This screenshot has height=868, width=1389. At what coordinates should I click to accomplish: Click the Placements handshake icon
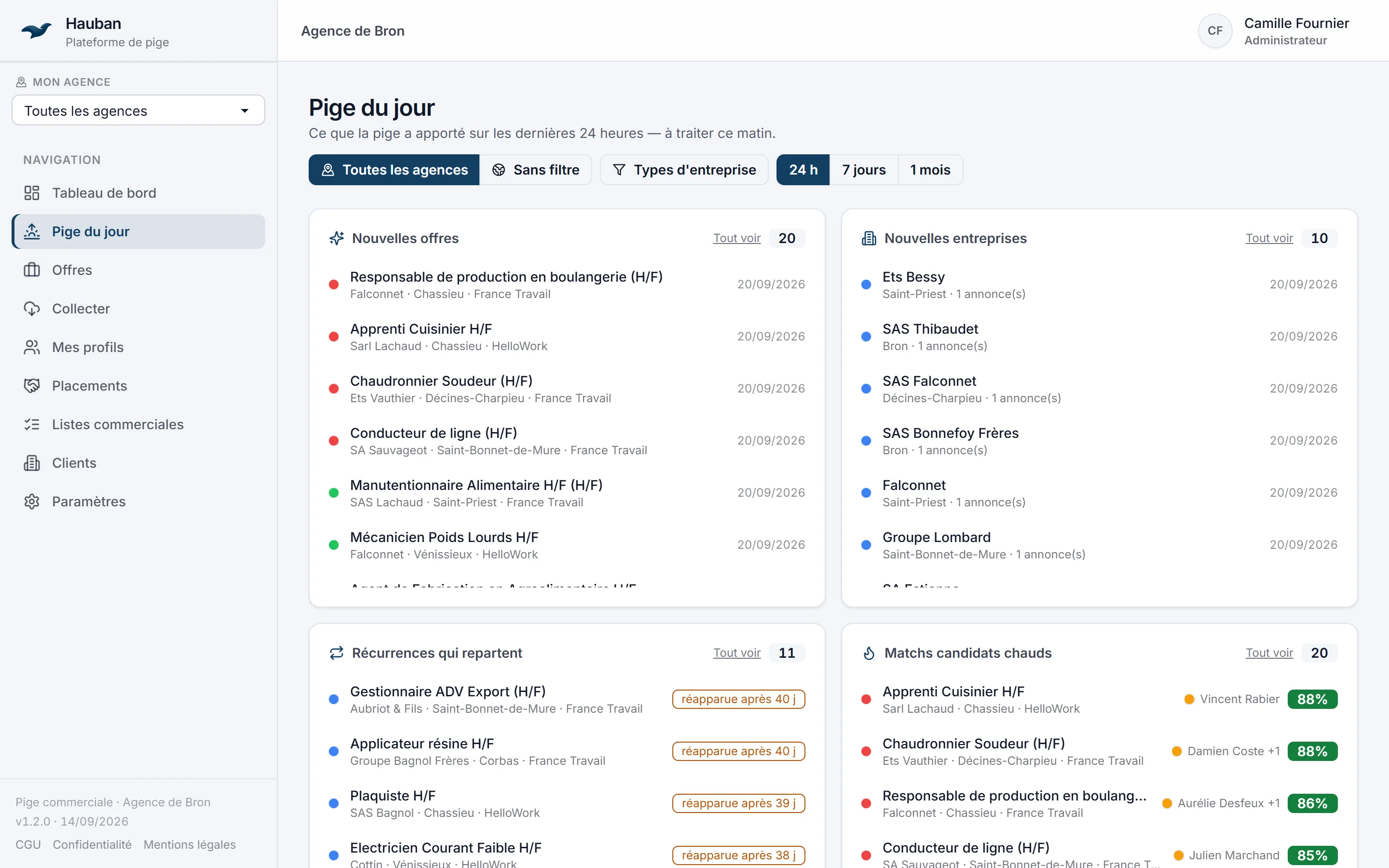pyautogui.click(x=31, y=385)
